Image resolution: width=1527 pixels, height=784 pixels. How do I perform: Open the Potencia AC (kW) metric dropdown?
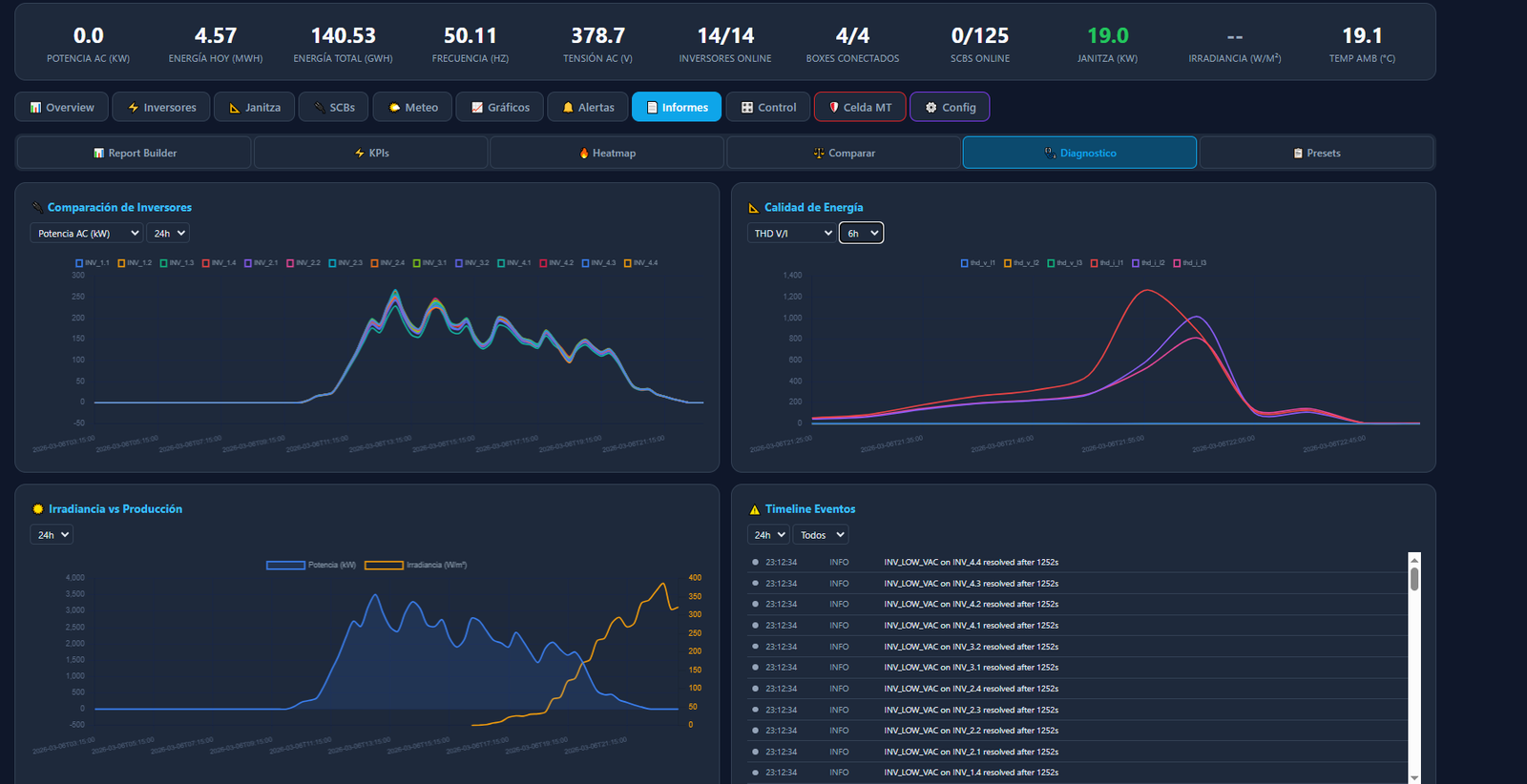87,234
